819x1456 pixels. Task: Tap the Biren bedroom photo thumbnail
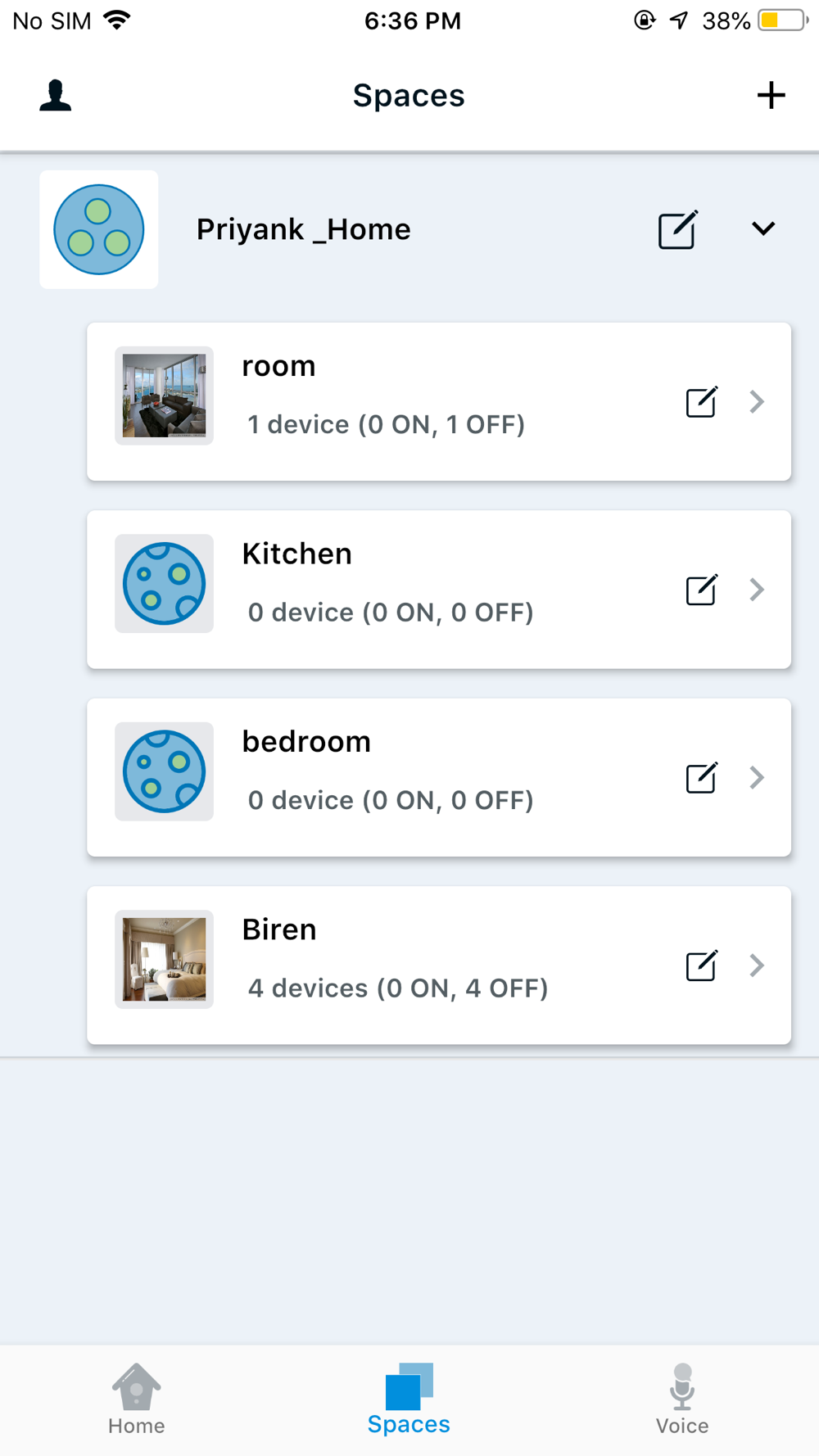click(x=164, y=959)
